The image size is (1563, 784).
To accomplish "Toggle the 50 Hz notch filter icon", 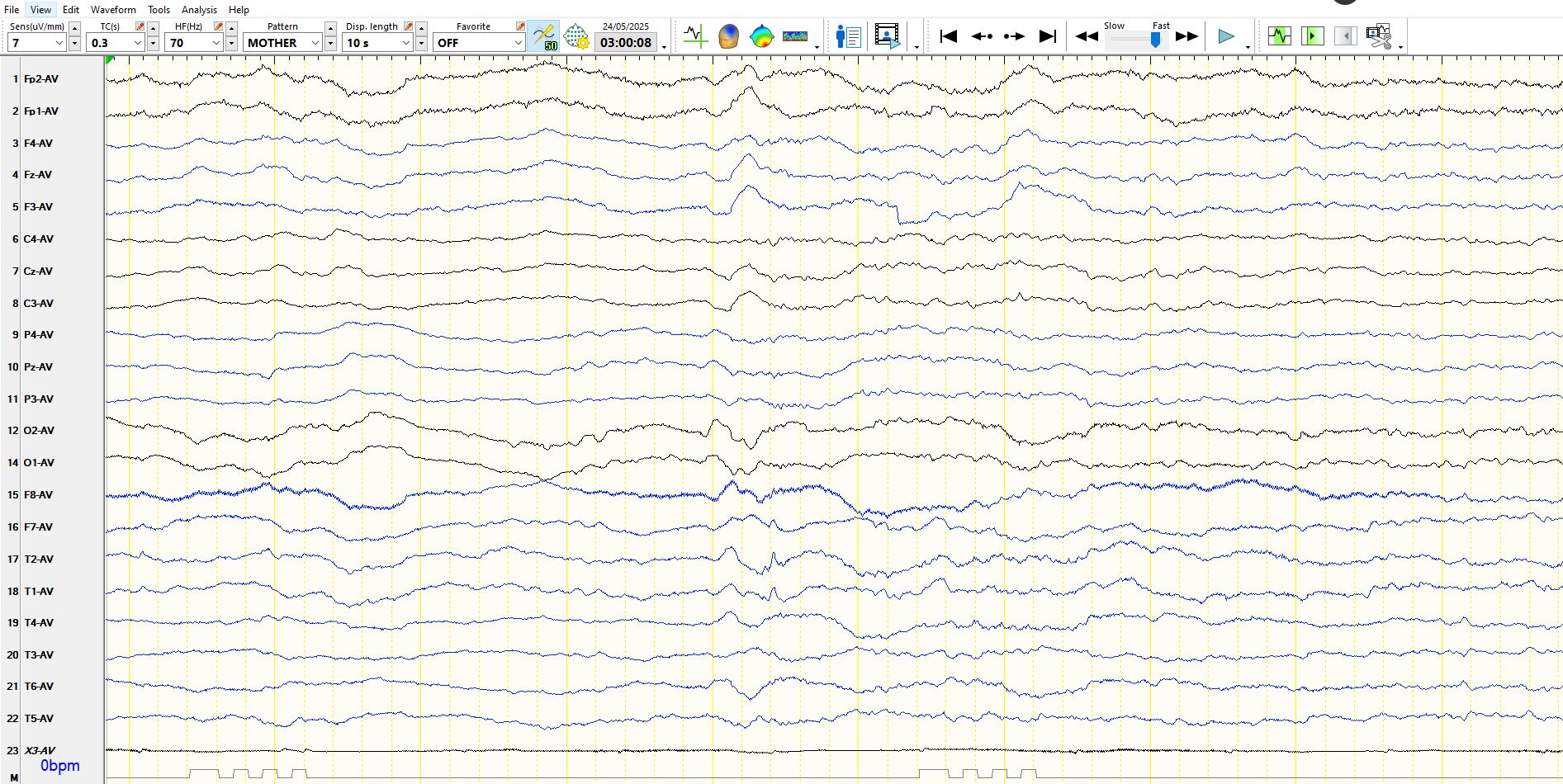I will coord(544,36).
